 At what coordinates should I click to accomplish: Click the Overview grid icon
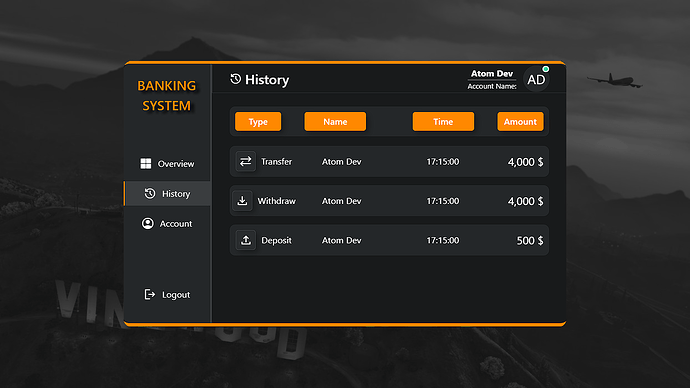point(146,164)
